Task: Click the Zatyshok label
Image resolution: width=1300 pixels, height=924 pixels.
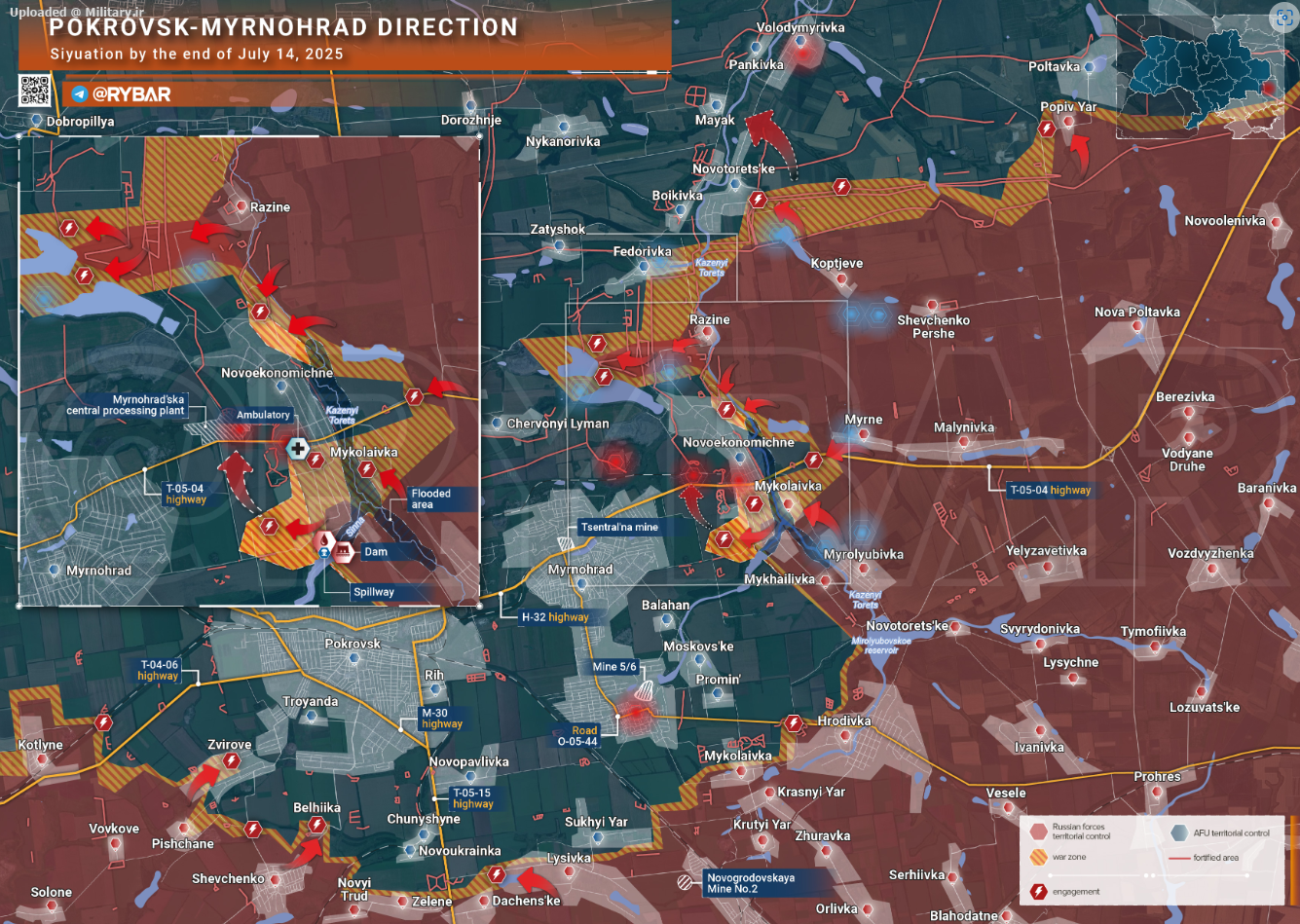Action: pyautogui.click(x=558, y=230)
